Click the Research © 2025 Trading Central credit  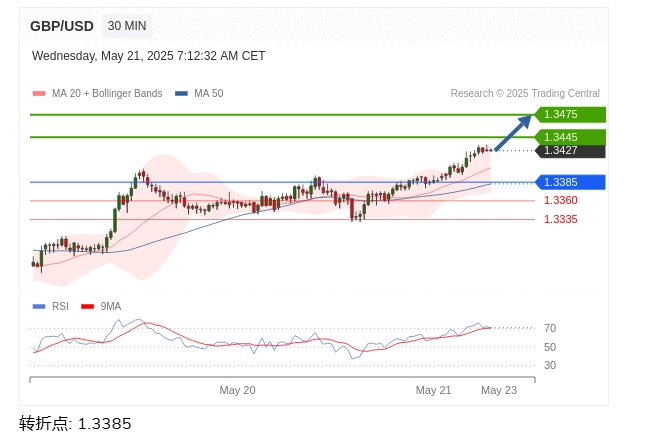(525, 93)
